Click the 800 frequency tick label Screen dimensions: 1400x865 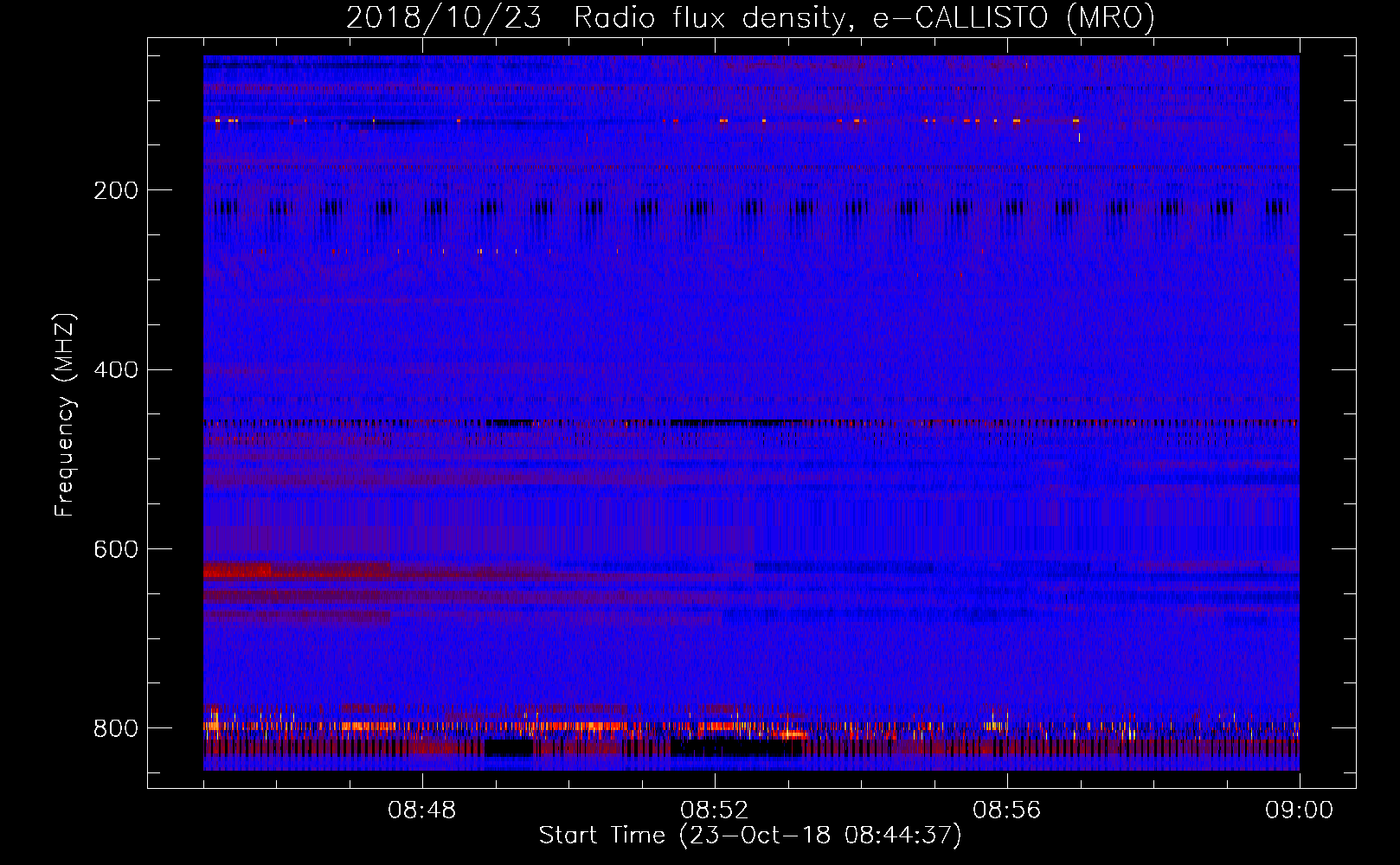(116, 728)
